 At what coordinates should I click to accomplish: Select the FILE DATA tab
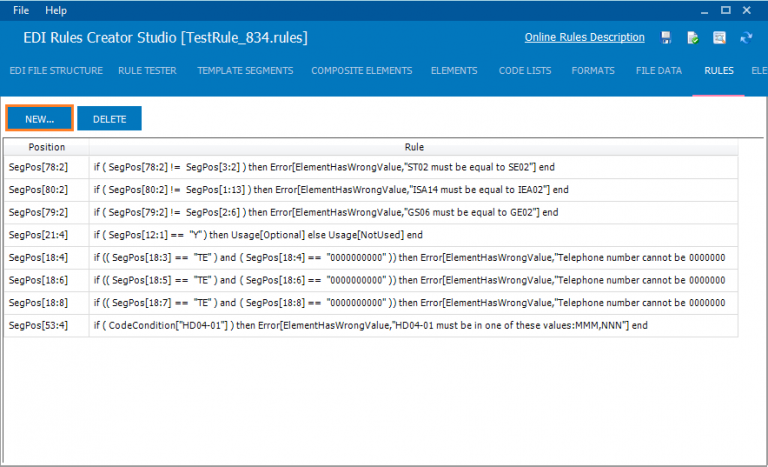click(659, 71)
